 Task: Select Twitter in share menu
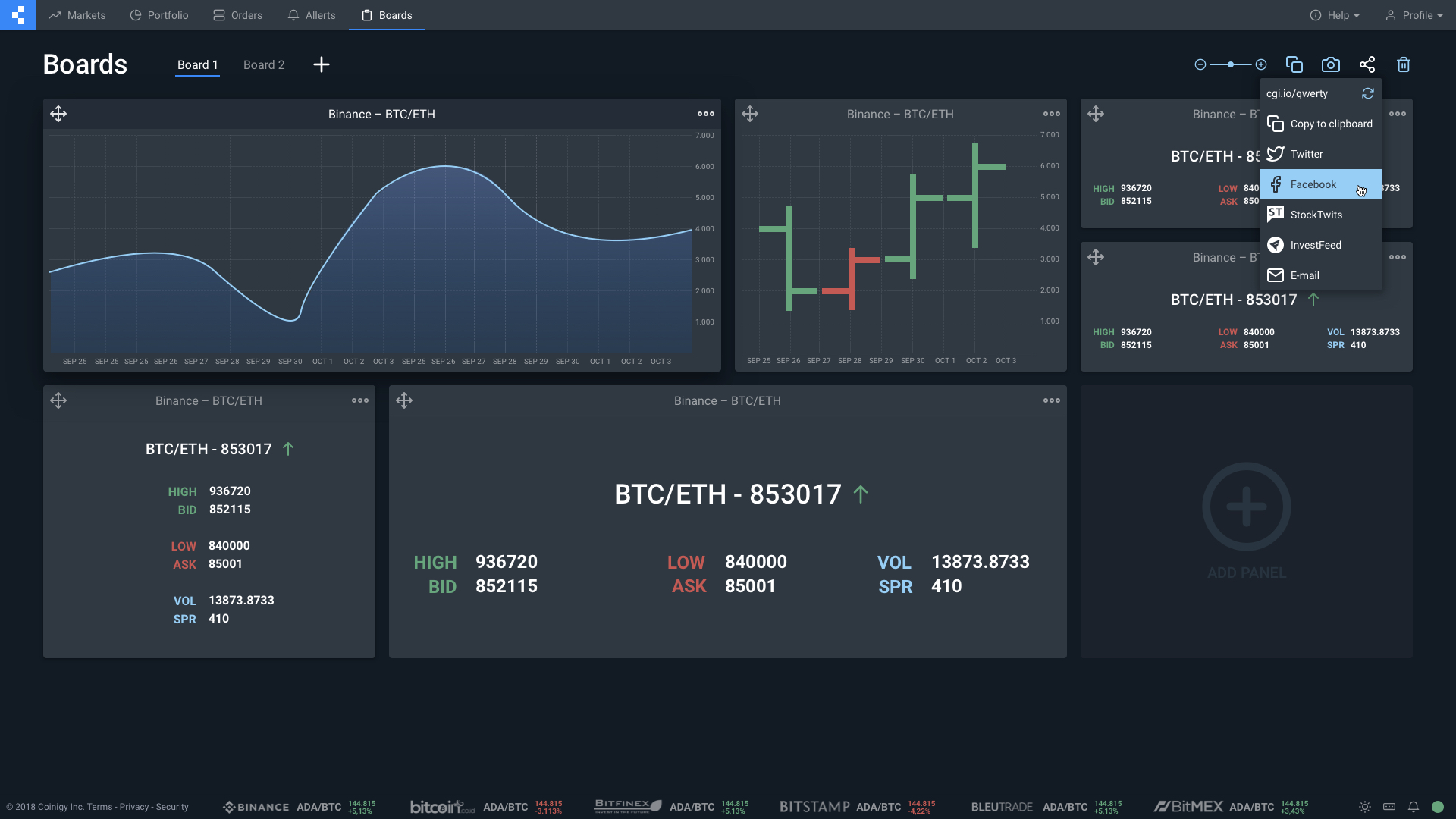pos(1306,154)
